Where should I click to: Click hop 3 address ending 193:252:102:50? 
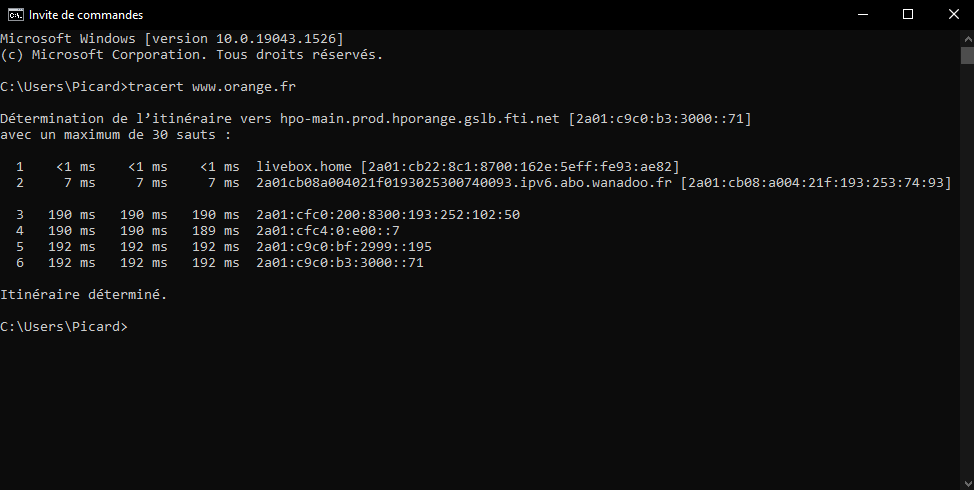pos(388,215)
